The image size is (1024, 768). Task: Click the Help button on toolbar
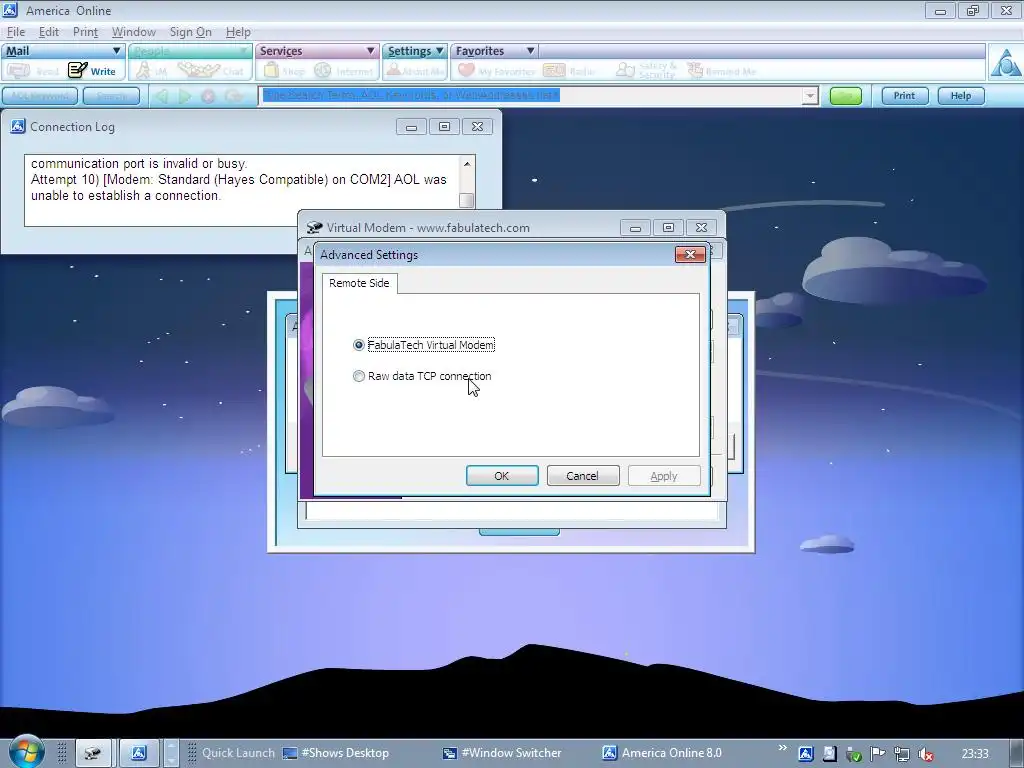click(961, 96)
